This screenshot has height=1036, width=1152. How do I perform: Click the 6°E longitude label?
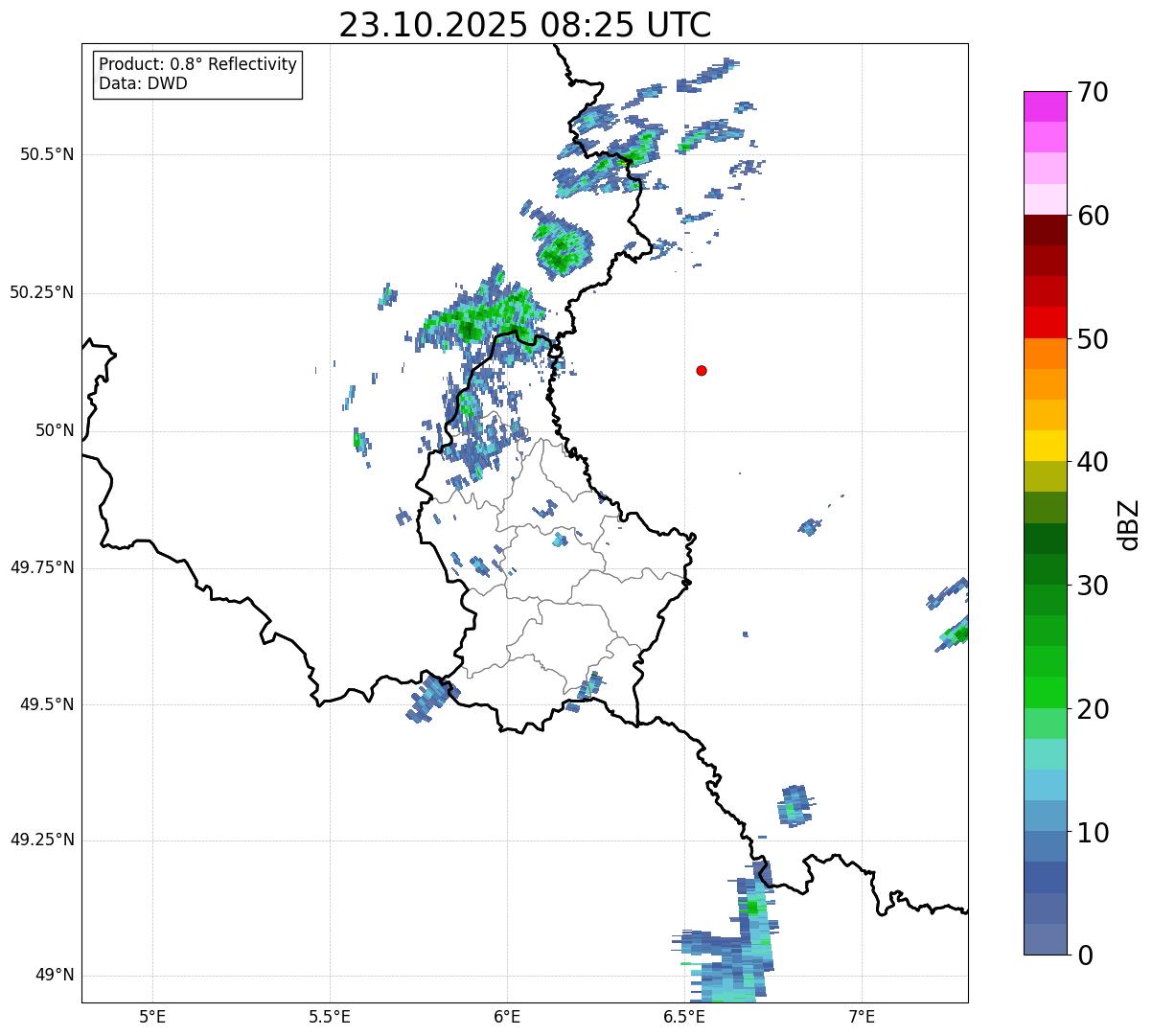(x=507, y=1016)
